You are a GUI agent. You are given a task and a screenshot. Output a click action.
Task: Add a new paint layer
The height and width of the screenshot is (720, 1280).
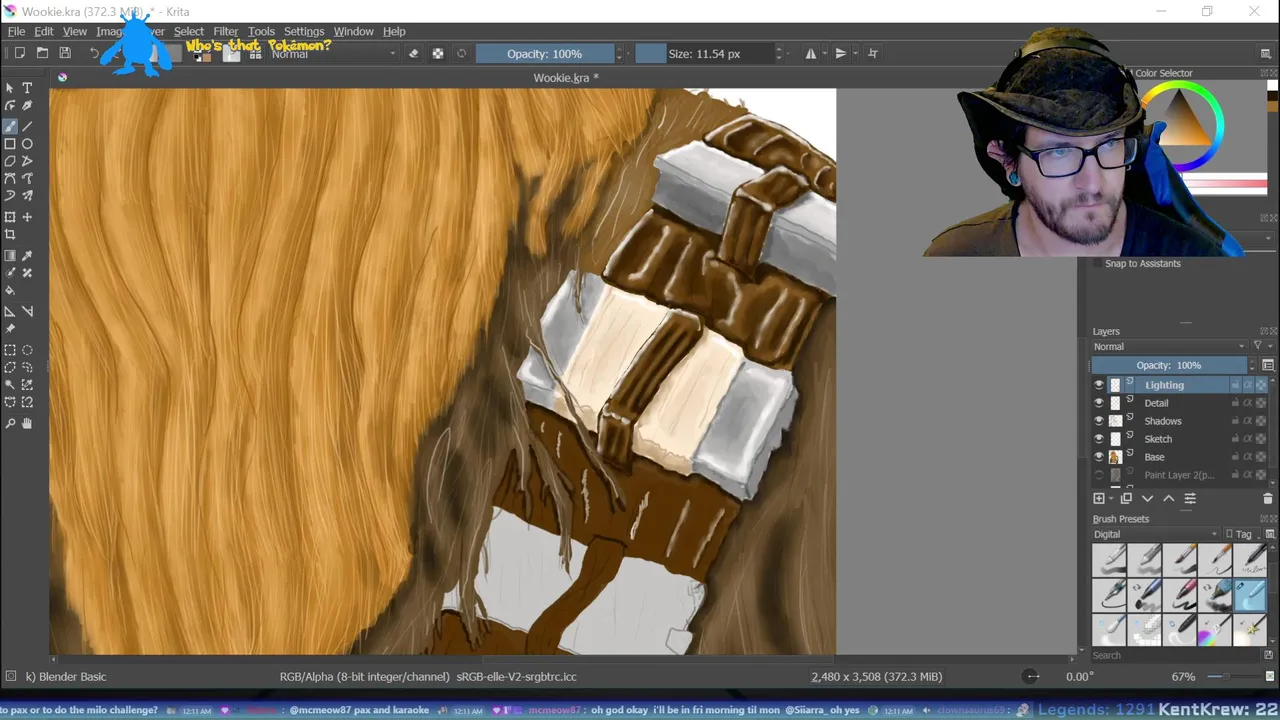tap(1099, 498)
